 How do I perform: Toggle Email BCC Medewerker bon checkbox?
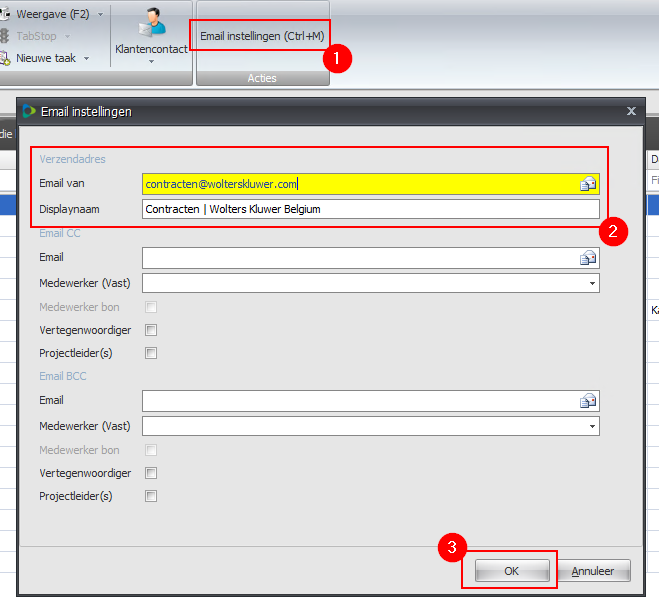[151, 450]
